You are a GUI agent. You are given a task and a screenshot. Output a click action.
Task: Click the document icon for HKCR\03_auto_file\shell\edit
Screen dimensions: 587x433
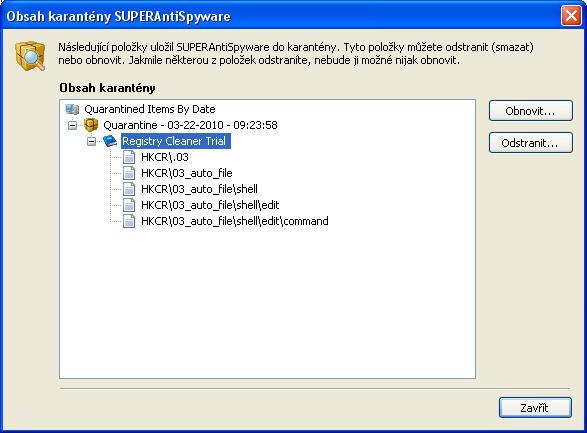[x=129, y=205]
